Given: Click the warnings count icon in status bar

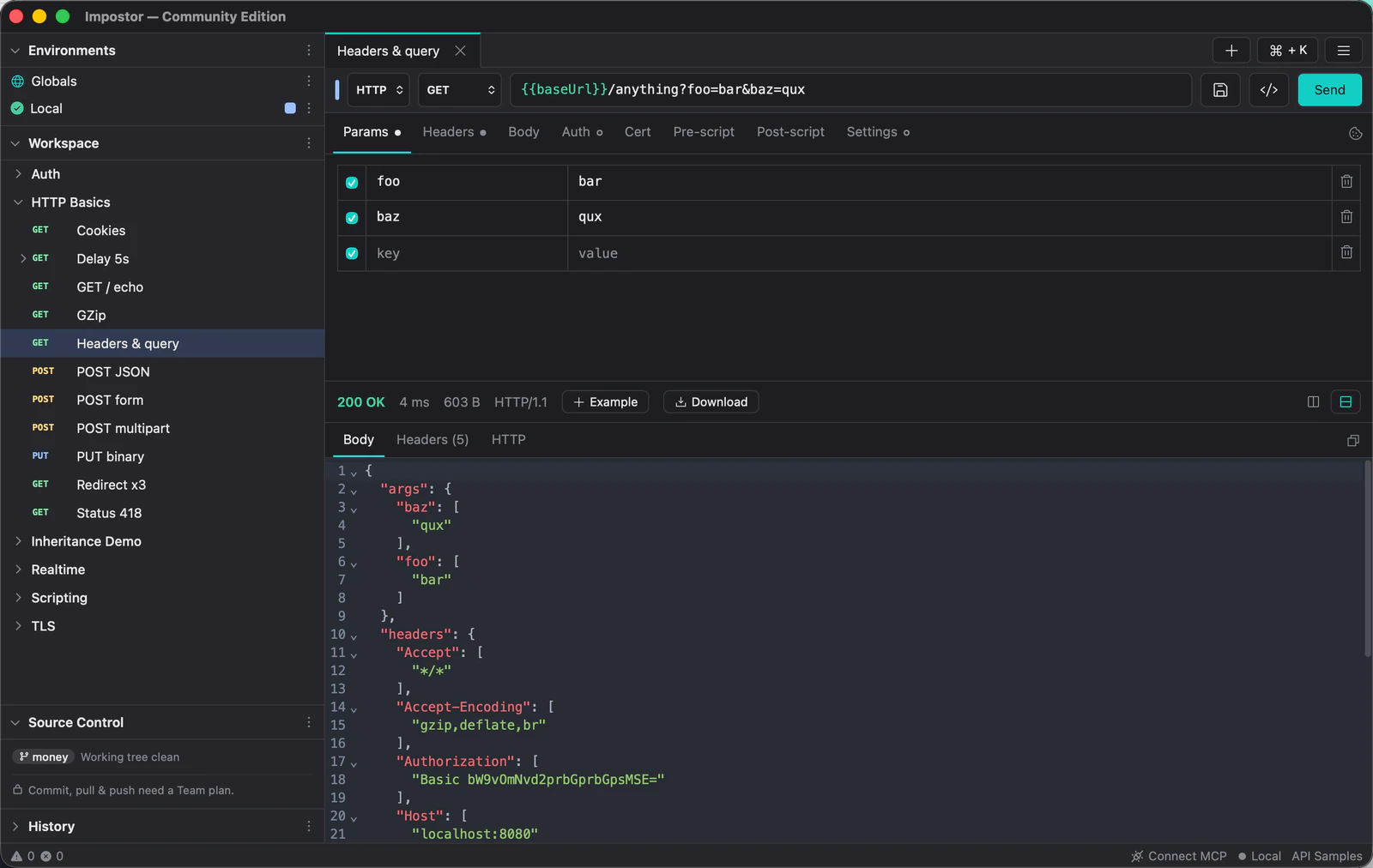Looking at the screenshot, I should click(16, 856).
